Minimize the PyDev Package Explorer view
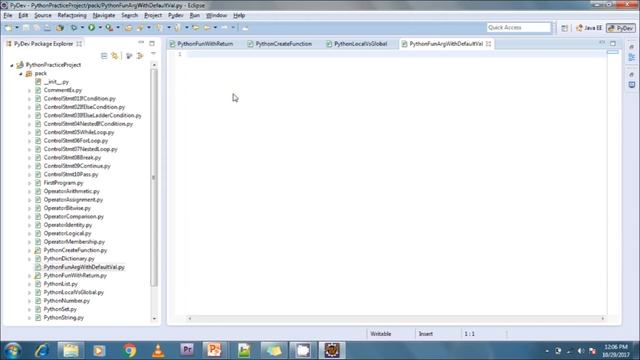This screenshot has width=640, height=360. (x=141, y=43)
